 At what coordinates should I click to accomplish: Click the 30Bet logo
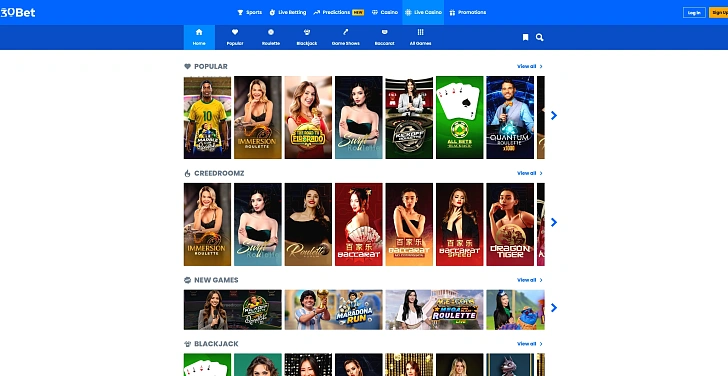pyautogui.click(x=18, y=13)
